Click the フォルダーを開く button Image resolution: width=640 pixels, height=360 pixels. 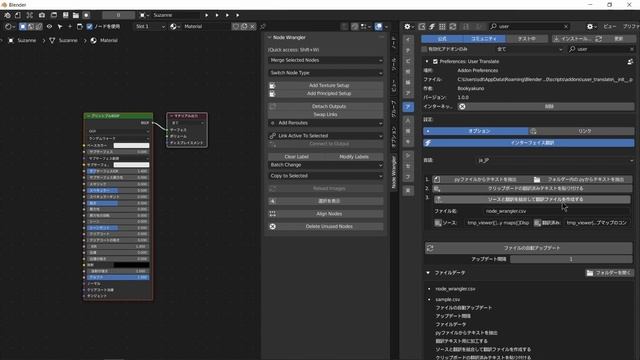609,273
